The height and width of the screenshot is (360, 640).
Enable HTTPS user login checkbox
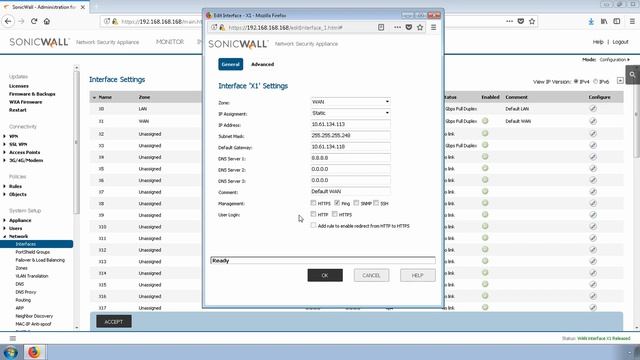click(334, 214)
